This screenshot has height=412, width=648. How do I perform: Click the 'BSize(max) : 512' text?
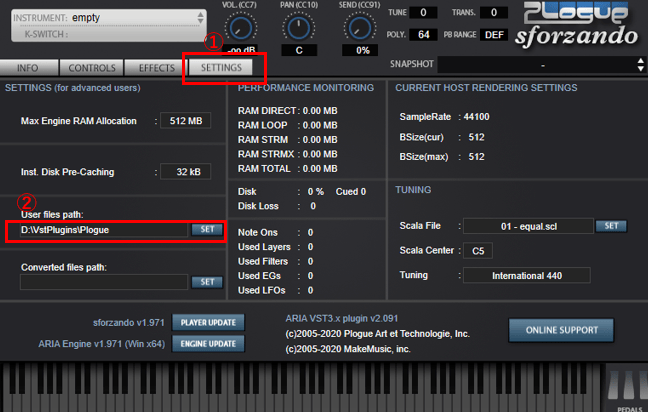tap(442, 157)
